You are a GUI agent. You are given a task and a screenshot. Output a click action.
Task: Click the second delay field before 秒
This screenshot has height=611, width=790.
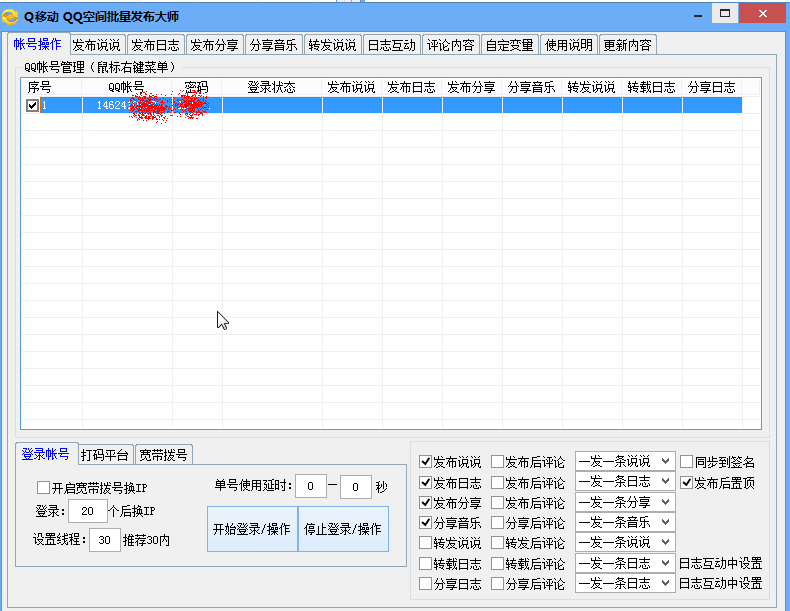click(x=356, y=487)
